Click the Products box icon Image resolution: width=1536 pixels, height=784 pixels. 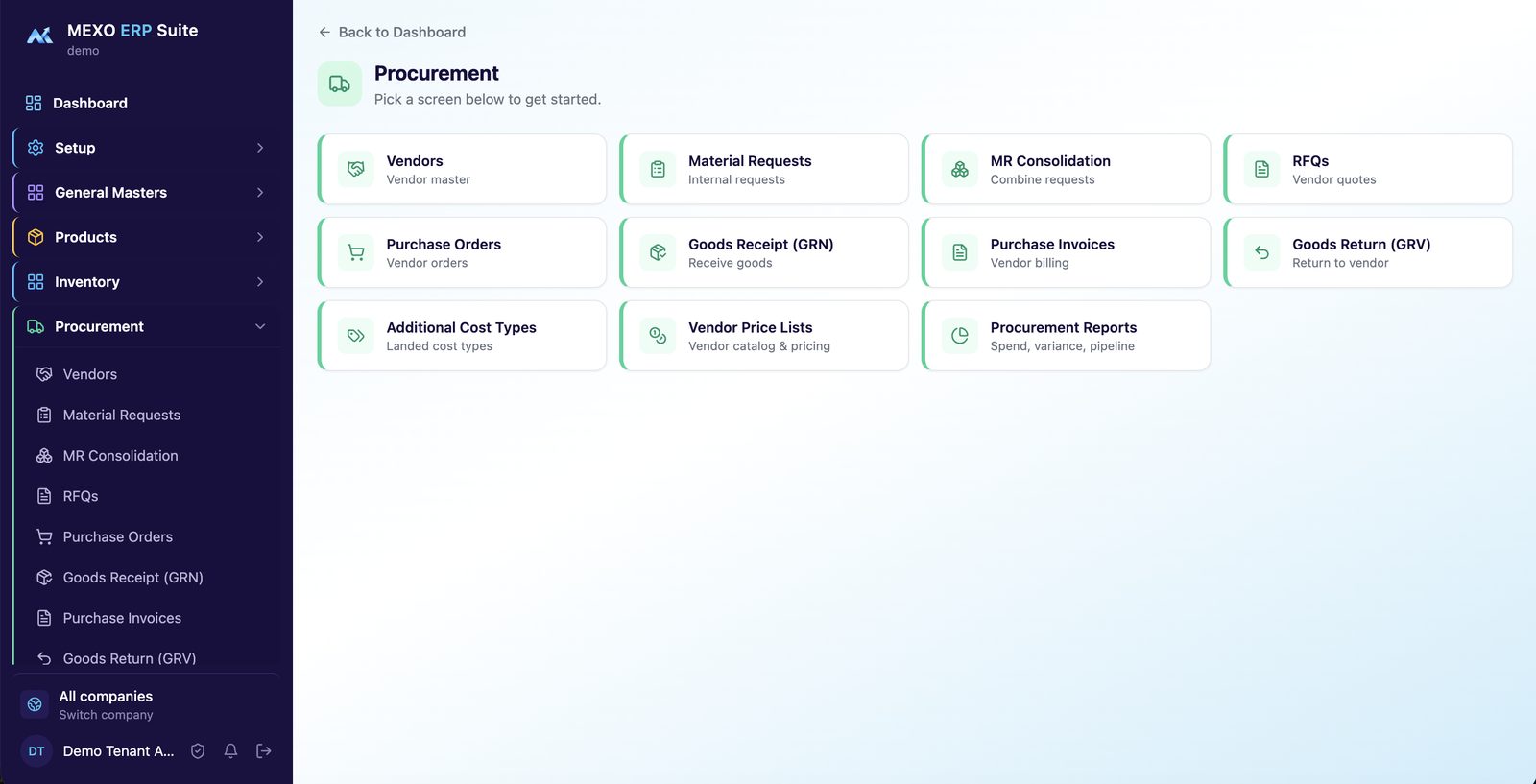tap(36, 237)
